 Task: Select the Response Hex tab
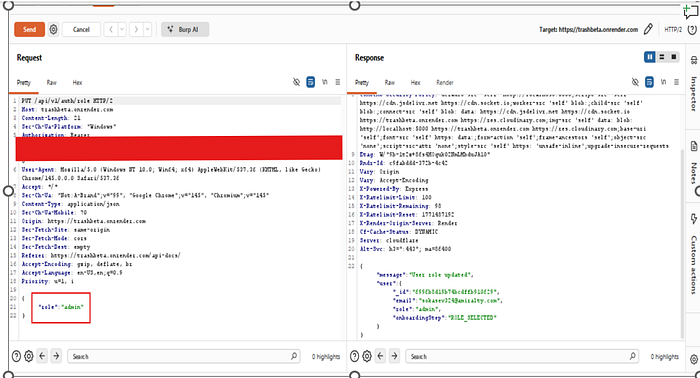point(416,83)
